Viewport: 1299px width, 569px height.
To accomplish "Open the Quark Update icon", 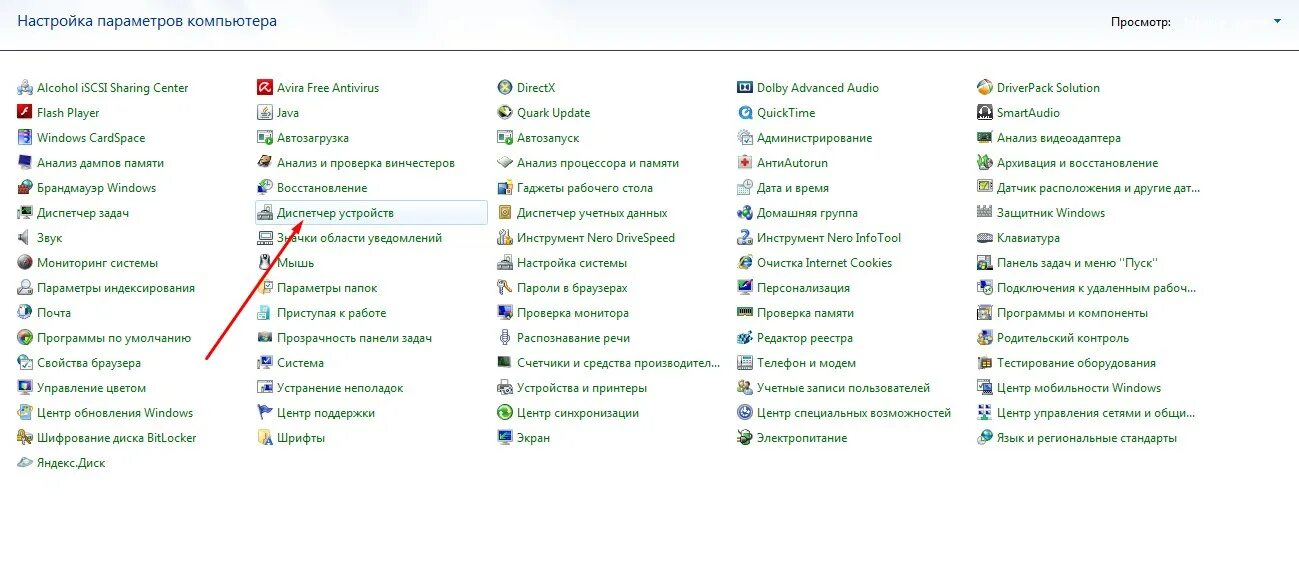I will pos(505,113).
